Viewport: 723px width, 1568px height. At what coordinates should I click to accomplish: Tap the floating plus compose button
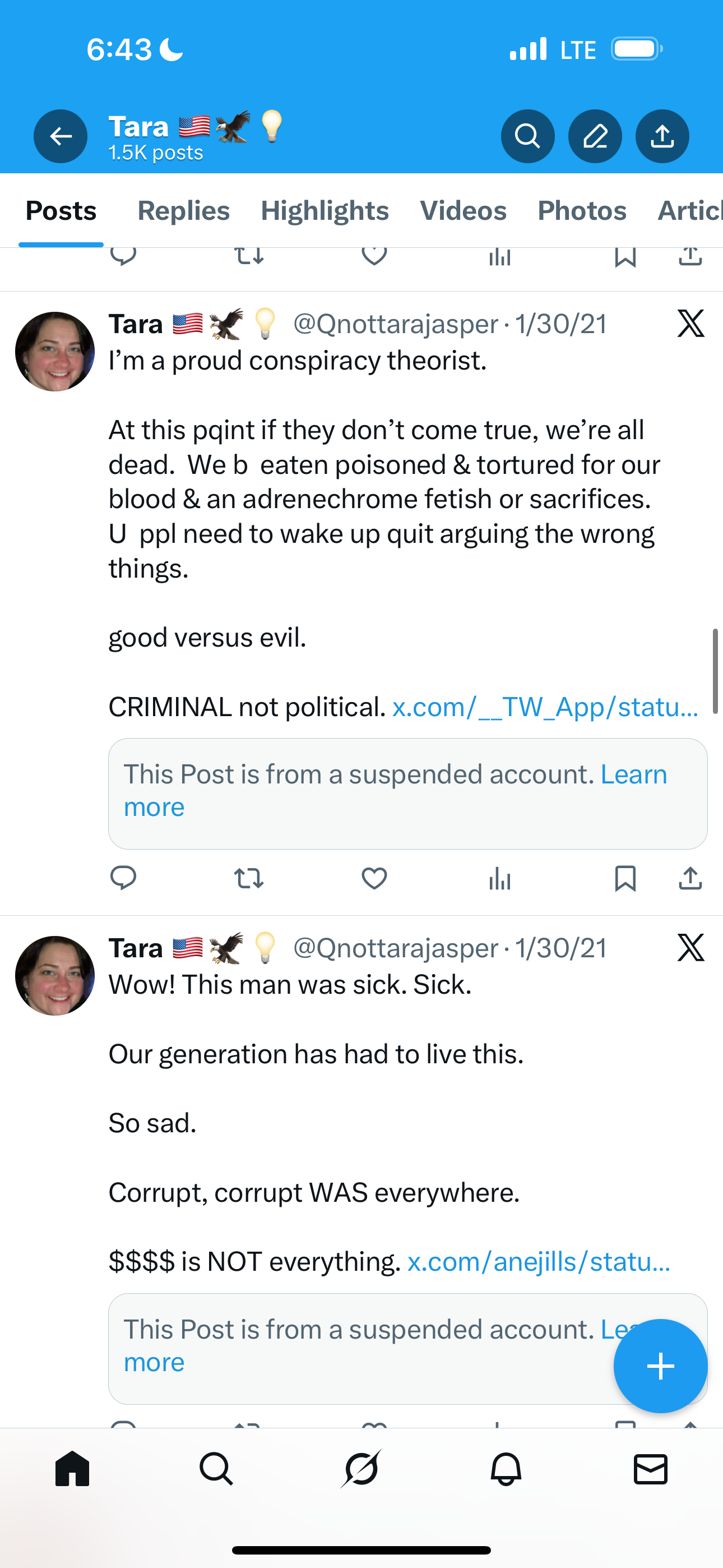tap(660, 1367)
